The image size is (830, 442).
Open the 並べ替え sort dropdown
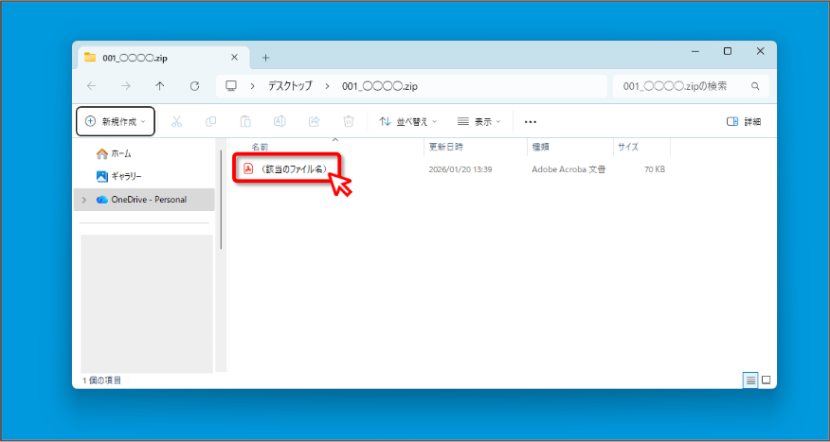(408, 121)
